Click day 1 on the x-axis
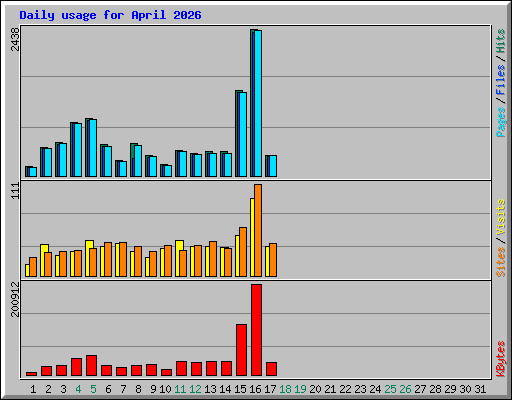The height and width of the screenshot is (400, 512). (33, 389)
